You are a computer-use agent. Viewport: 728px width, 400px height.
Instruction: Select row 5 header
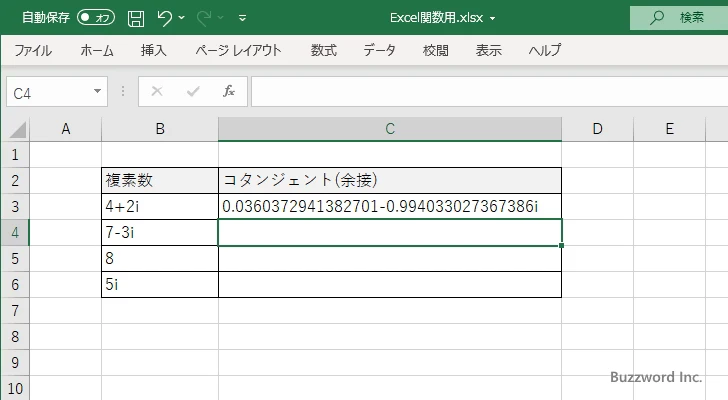pyautogui.click(x=15, y=258)
